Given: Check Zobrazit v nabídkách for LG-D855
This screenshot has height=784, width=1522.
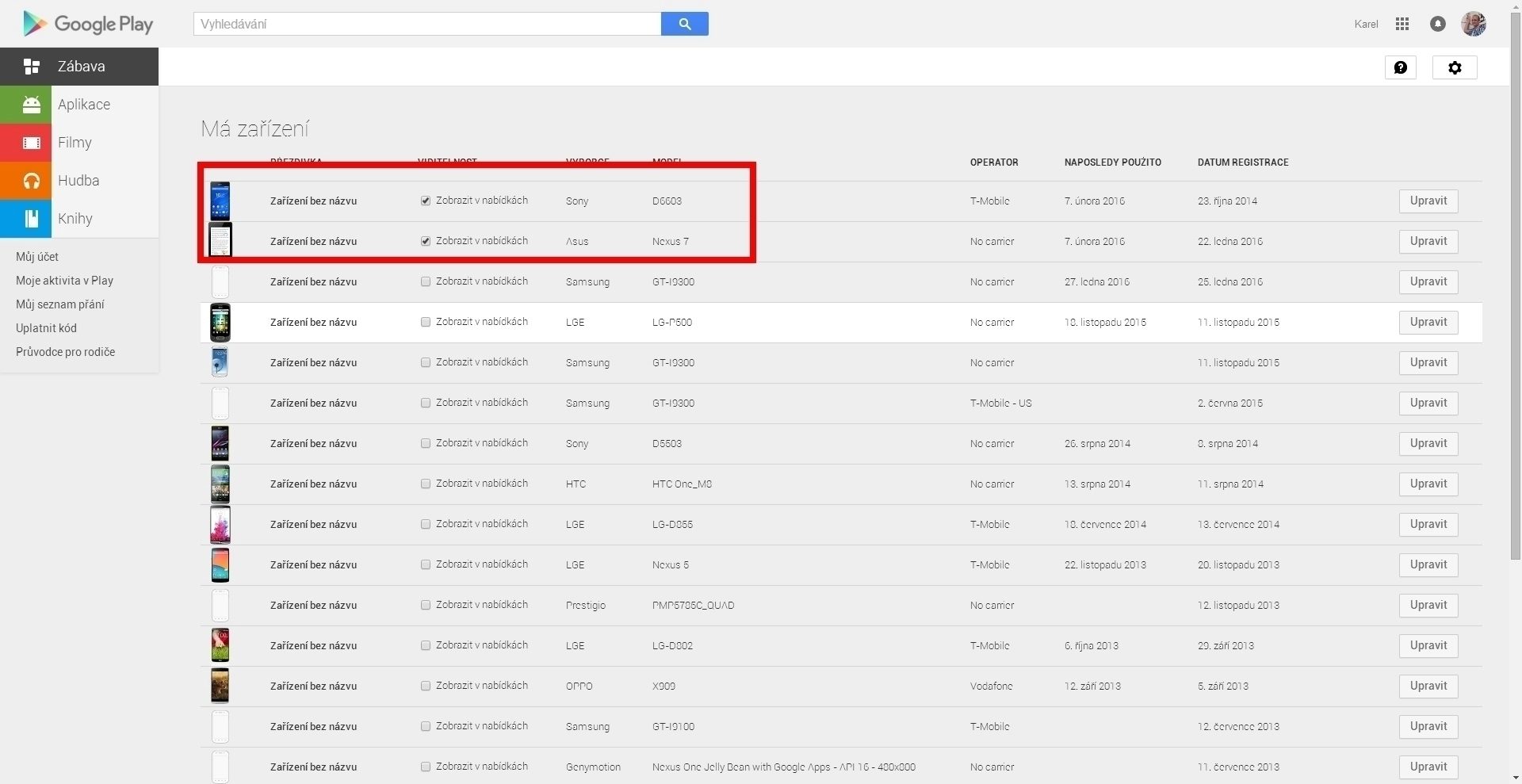Looking at the screenshot, I should point(426,524).
